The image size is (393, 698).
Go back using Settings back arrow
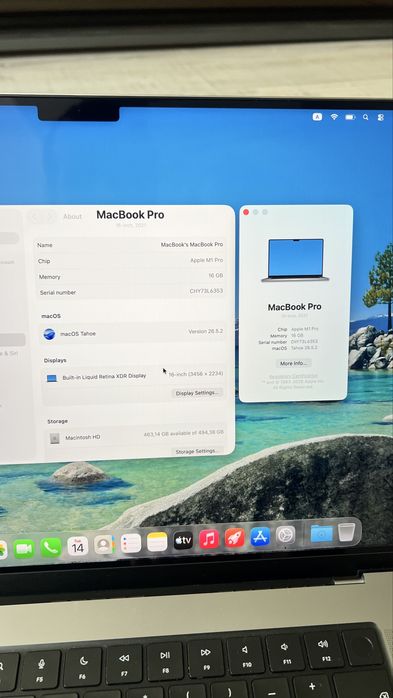point(36,217)
